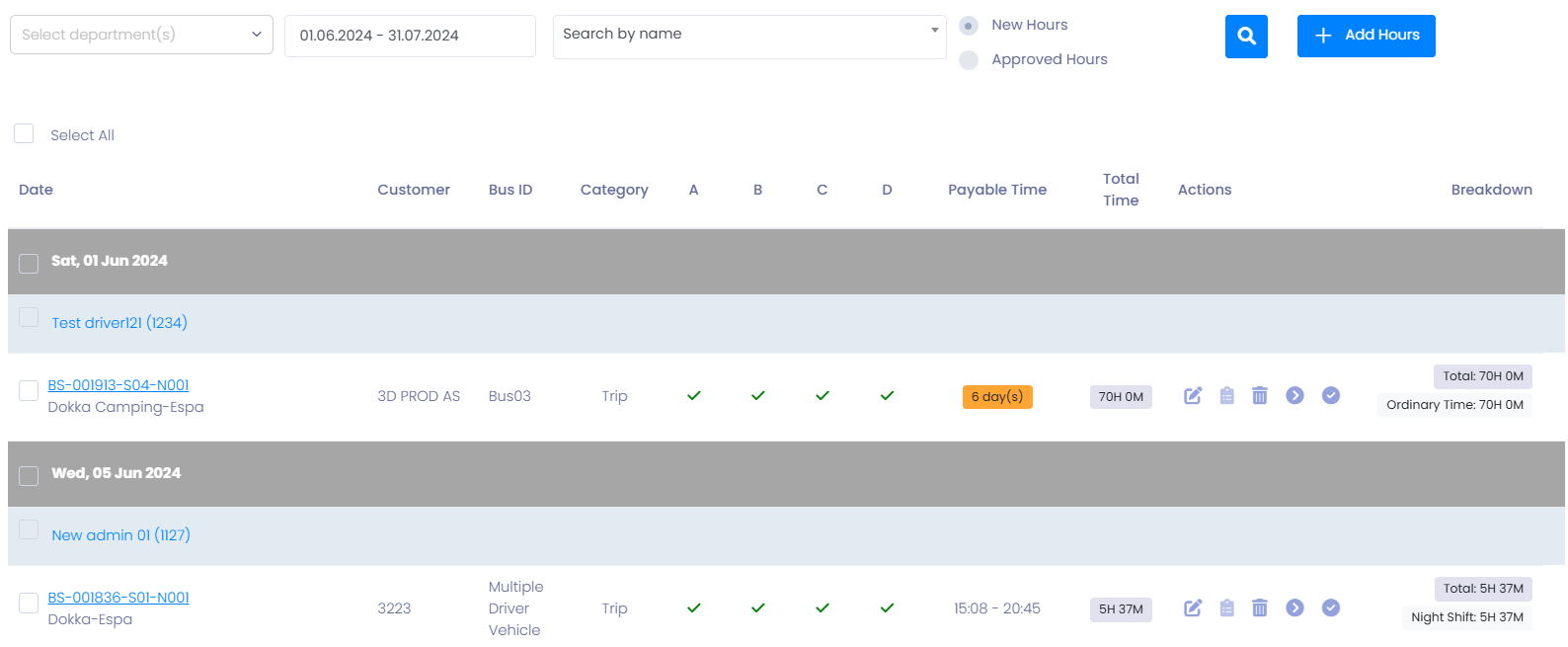Delete the BS-001836-S01-N001 entry
The image size is (1568, 647).
coord(1260,608)
